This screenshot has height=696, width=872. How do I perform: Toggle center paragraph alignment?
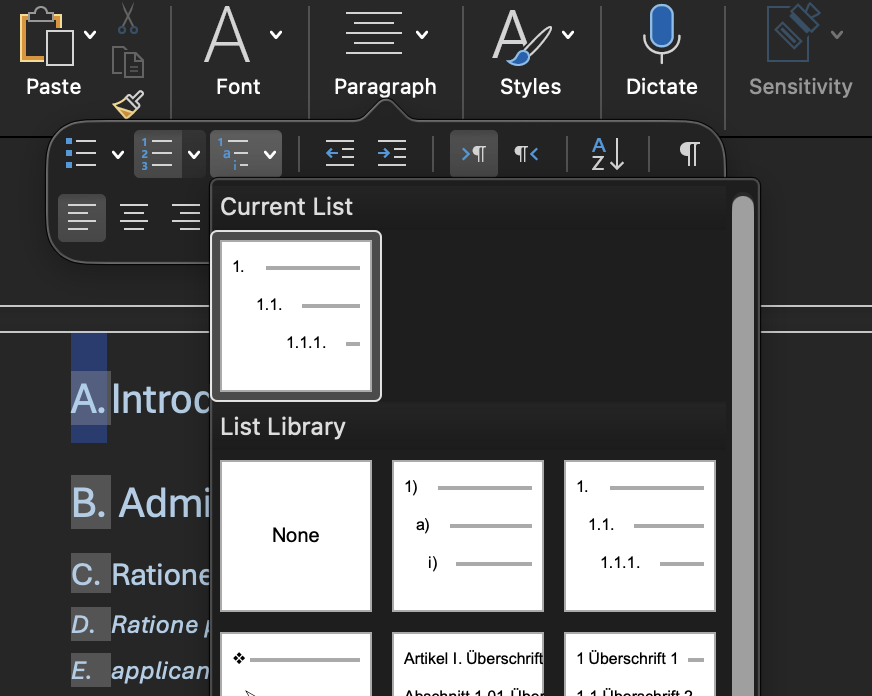pos(134,218)
